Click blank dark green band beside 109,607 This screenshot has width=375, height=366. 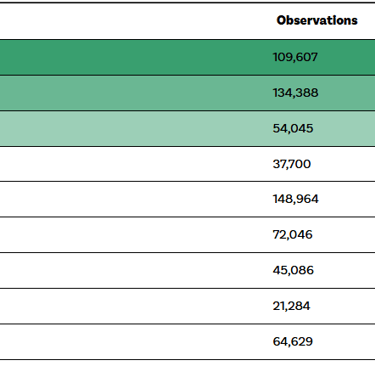click(x=133, y=57)
